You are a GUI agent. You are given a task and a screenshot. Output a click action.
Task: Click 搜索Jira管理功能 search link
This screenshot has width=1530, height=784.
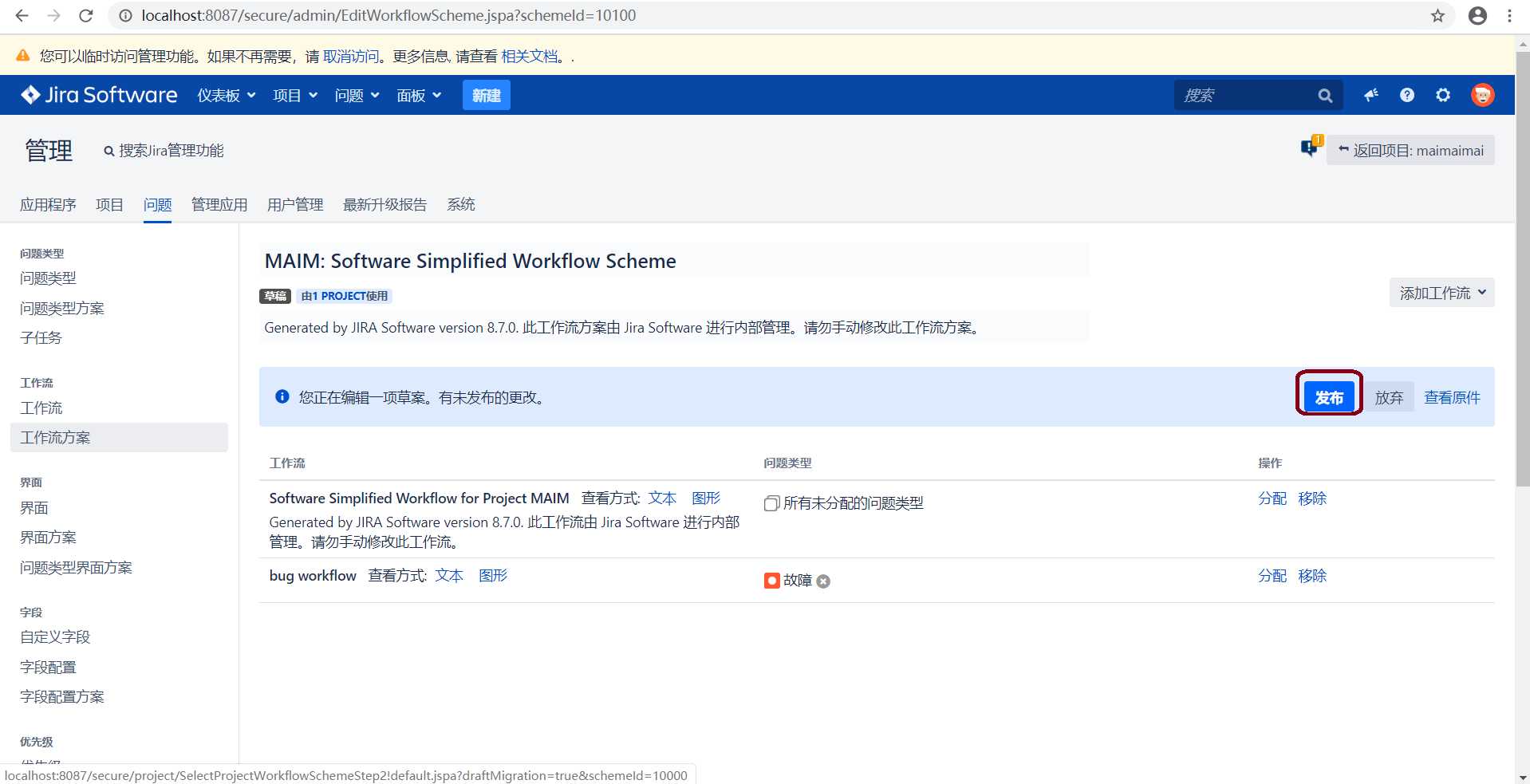click(164, 151)
